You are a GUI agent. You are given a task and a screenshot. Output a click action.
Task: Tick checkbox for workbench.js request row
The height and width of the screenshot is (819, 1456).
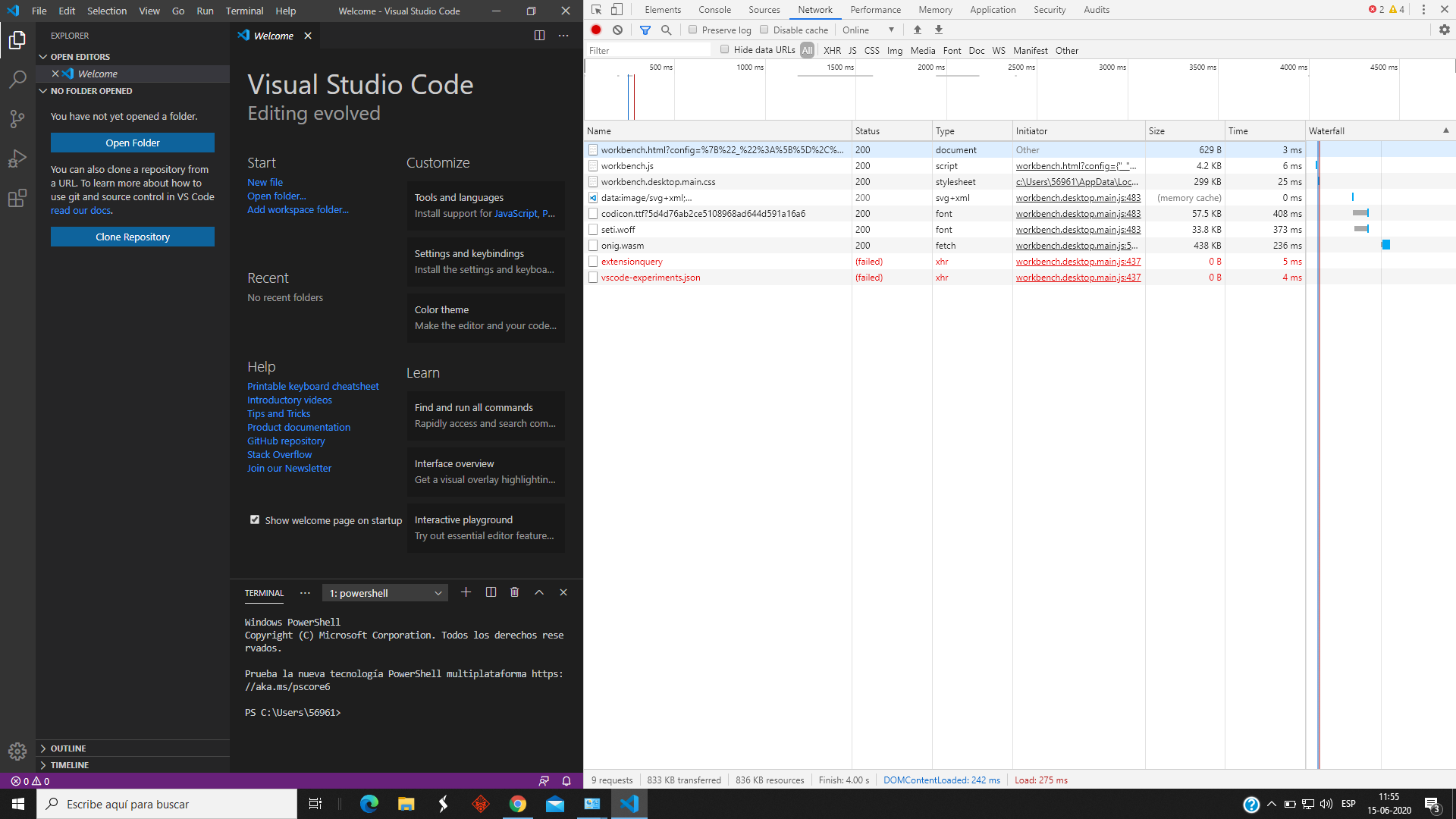tap(593, 166)
